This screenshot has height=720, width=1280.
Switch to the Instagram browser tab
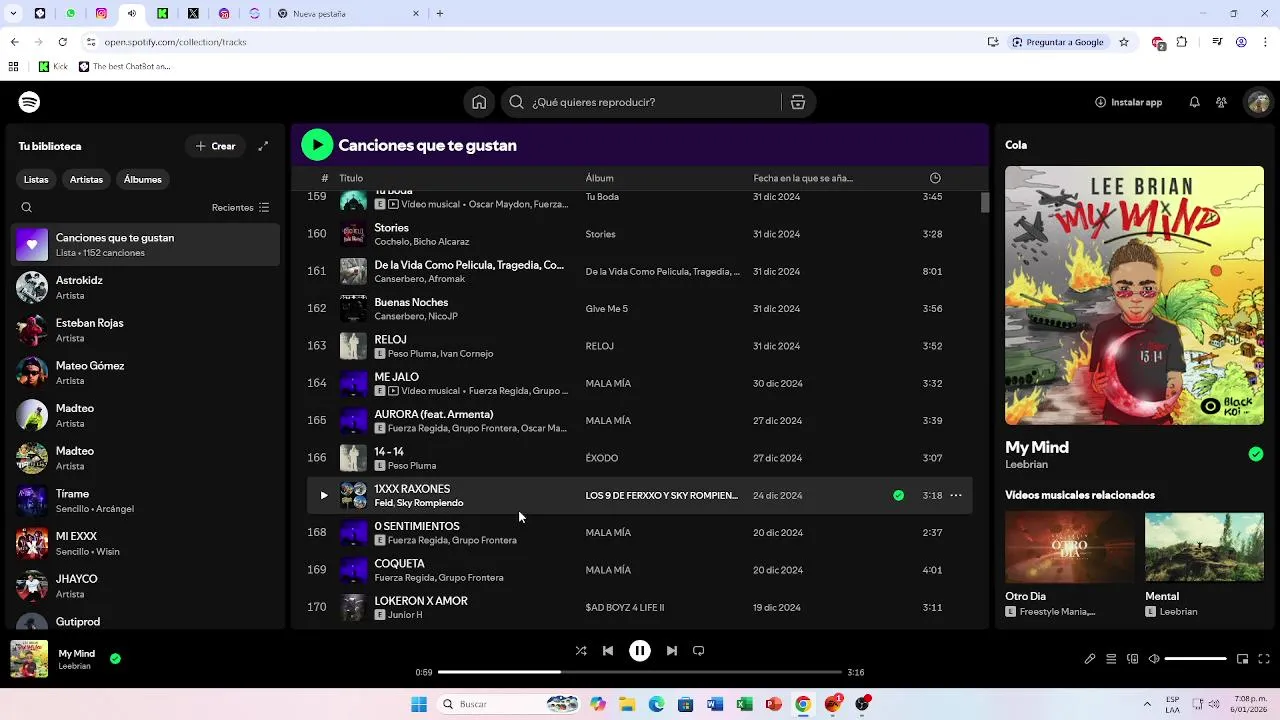point(101,13)
